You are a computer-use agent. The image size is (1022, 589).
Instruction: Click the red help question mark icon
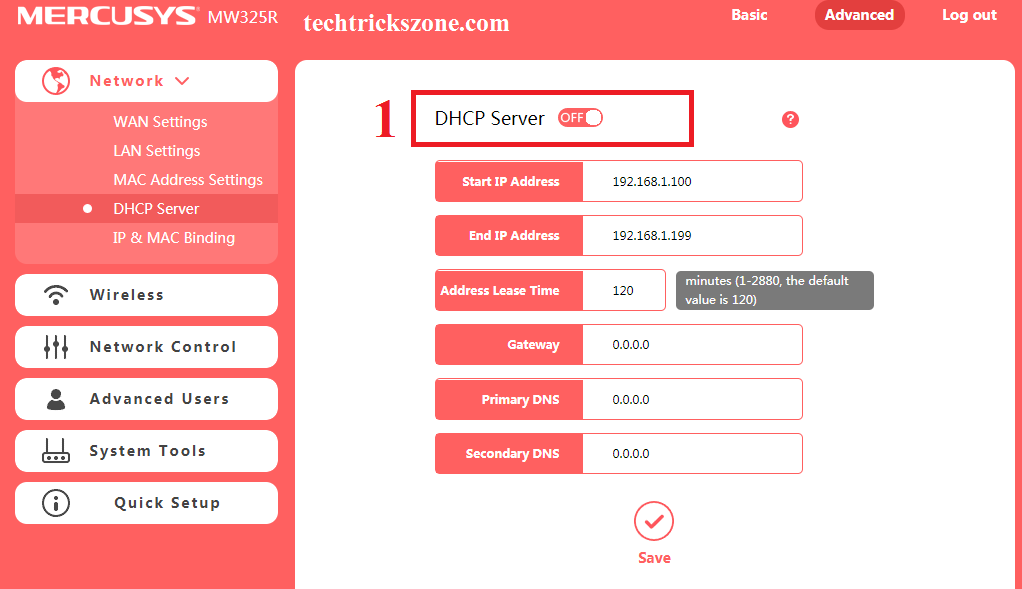[x=790, y=120]
